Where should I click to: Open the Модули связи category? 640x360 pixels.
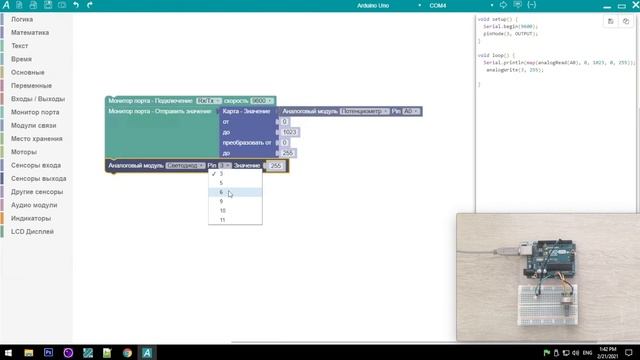(x=33, y=125)
